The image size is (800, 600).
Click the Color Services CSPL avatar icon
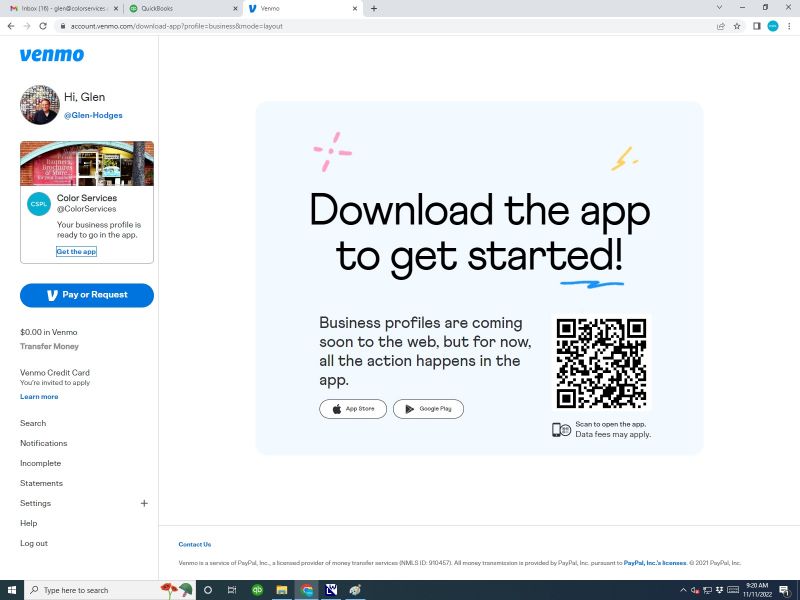tap(39, 204)
